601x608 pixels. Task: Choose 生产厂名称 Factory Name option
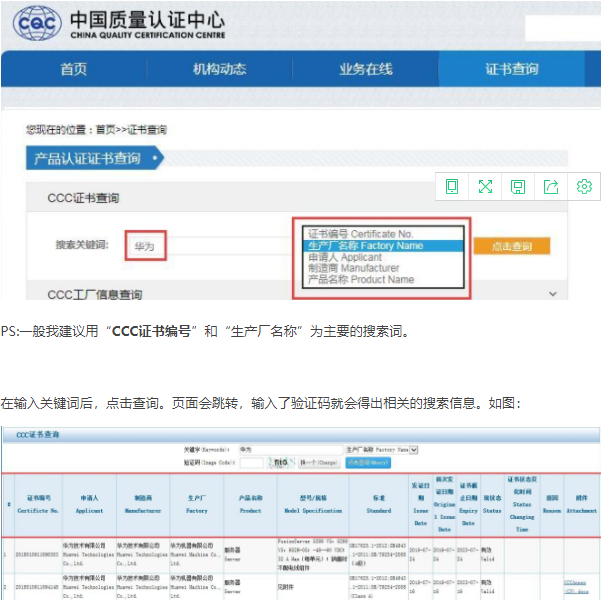pyautogui.click(x=383, y=245)
